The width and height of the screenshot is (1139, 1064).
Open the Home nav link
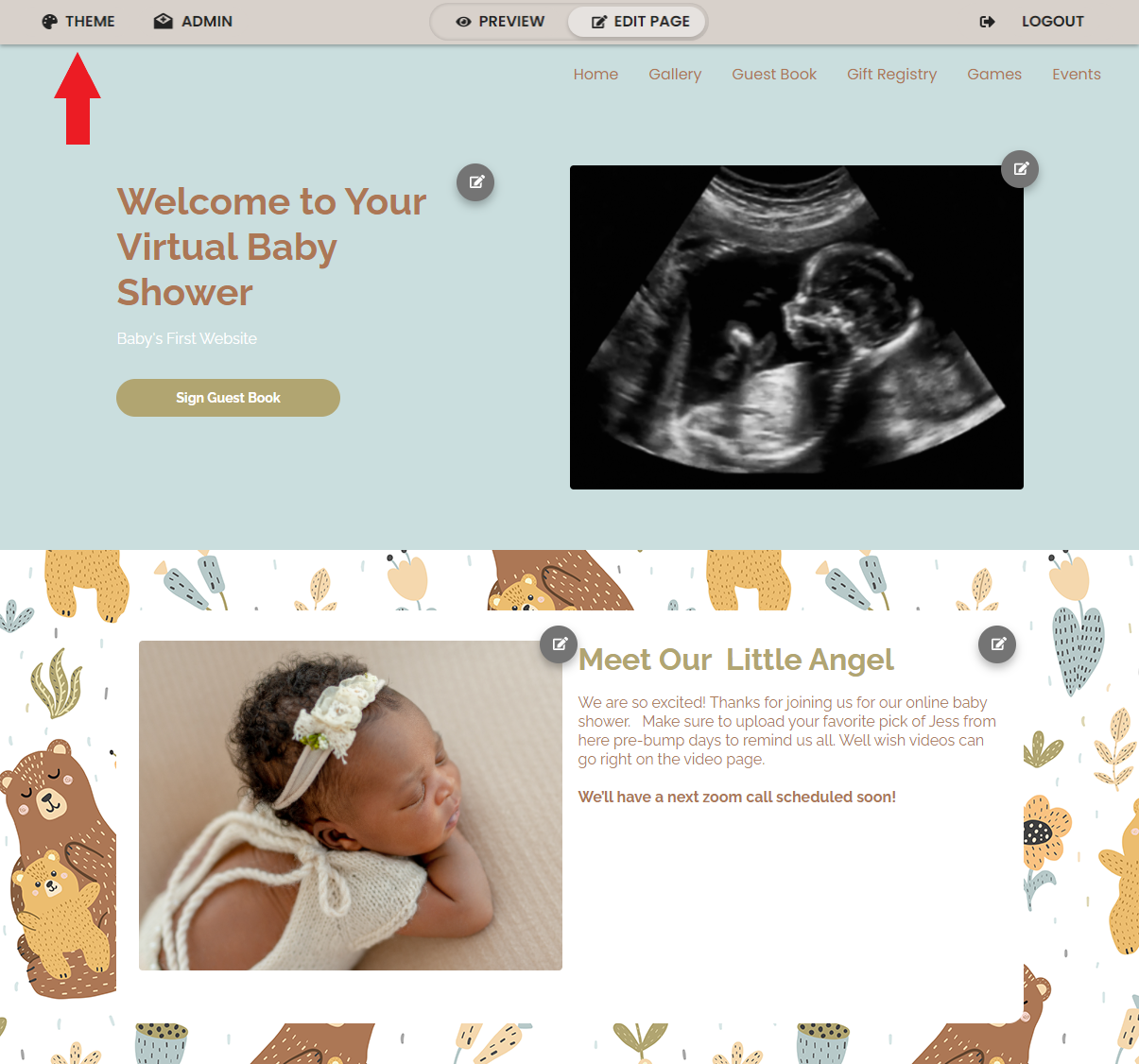click(x=595, y=75)
